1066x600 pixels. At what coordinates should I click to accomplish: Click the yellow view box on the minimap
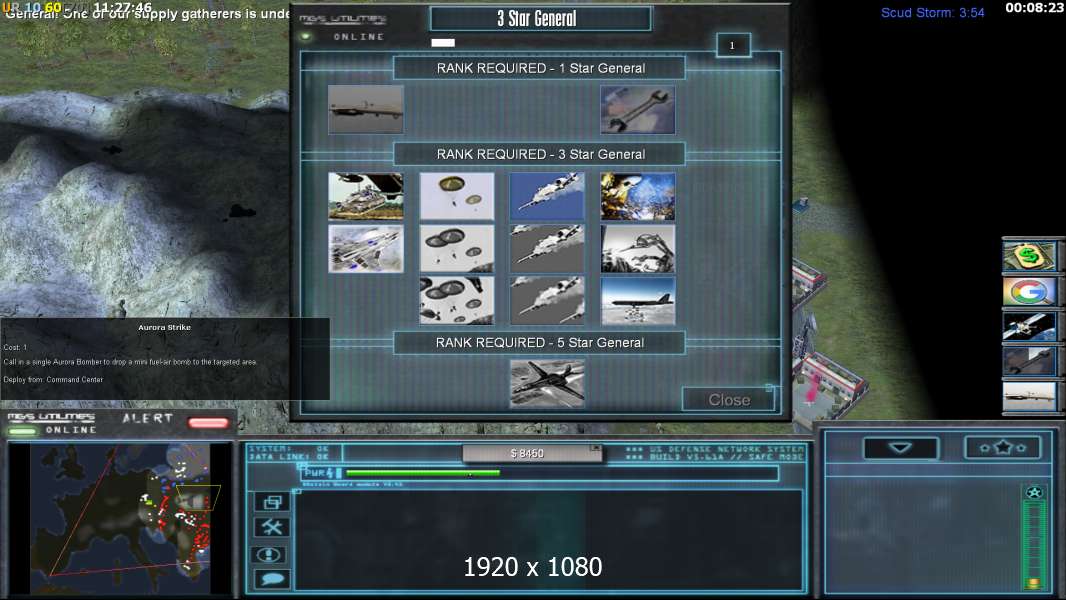click(198, 497)
